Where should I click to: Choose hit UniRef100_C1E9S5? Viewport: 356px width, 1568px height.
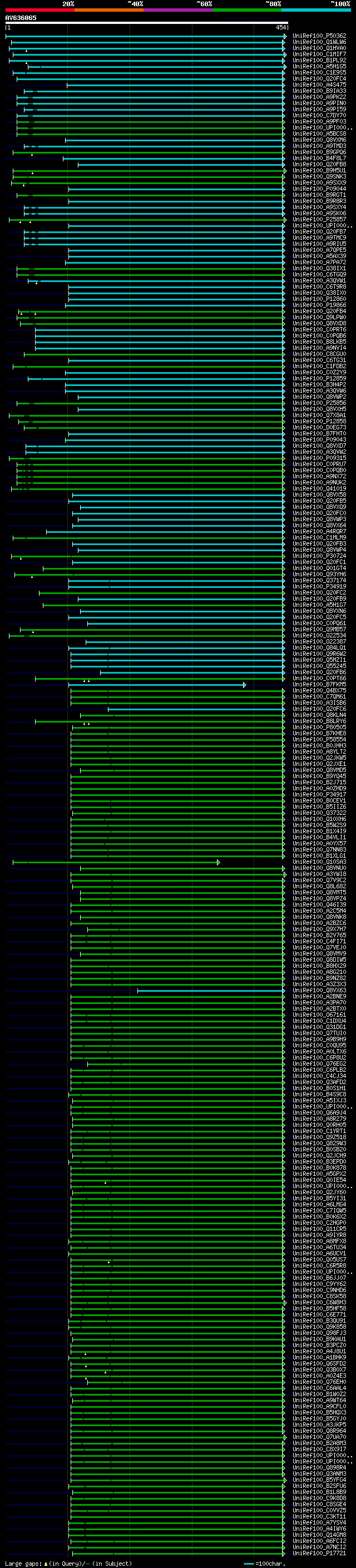point(319,72)
